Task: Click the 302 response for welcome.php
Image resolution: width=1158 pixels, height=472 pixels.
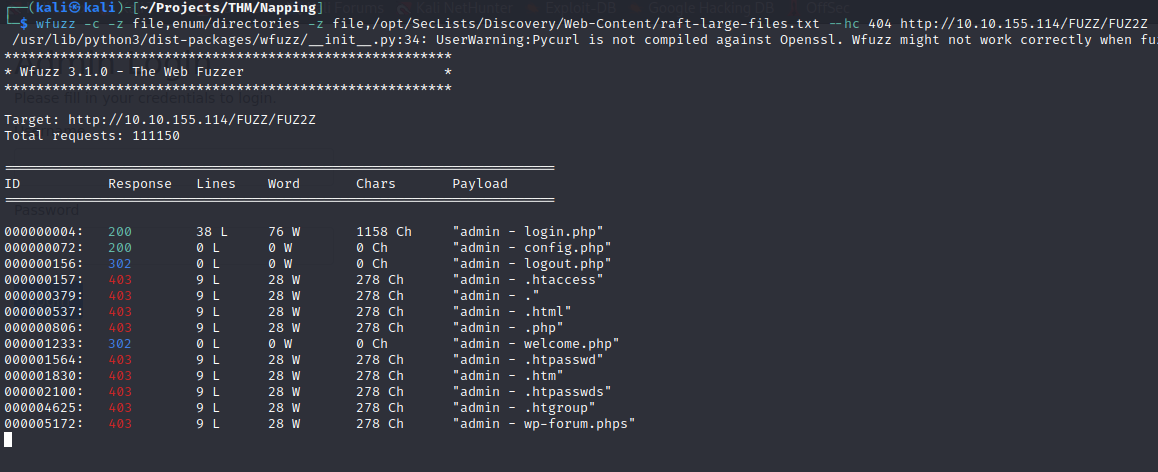Action: coord(120,343)
